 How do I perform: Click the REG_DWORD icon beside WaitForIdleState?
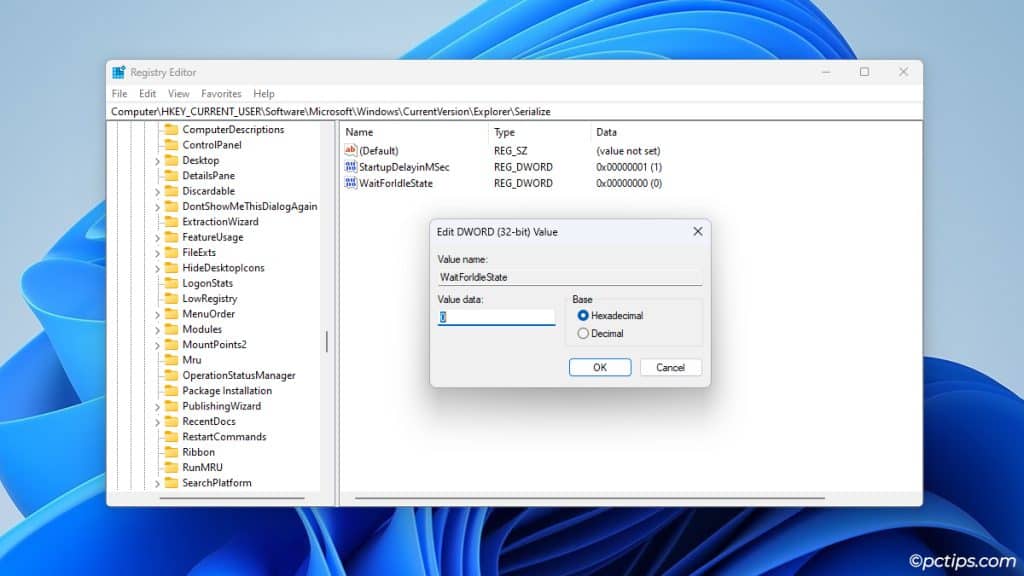tap(351, 183)
